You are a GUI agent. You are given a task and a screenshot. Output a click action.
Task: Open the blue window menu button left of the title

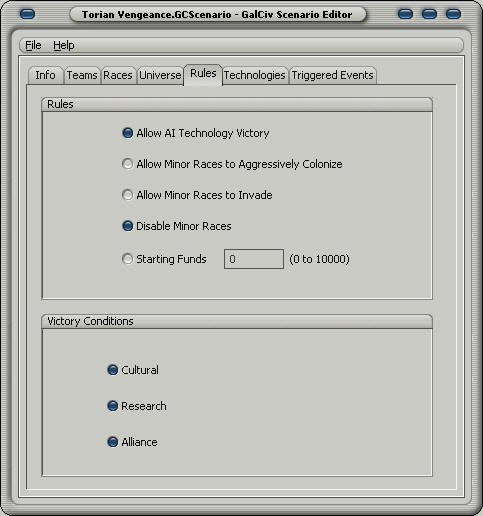[27, 14]
